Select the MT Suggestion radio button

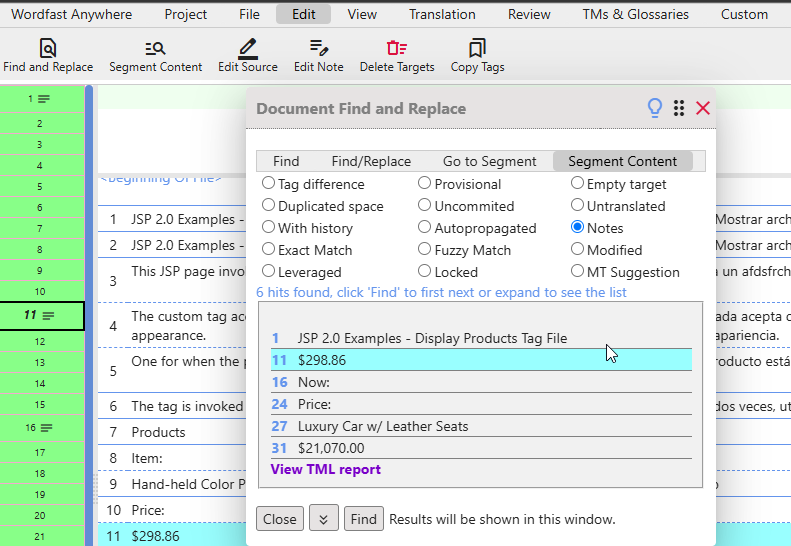point(577,271)
